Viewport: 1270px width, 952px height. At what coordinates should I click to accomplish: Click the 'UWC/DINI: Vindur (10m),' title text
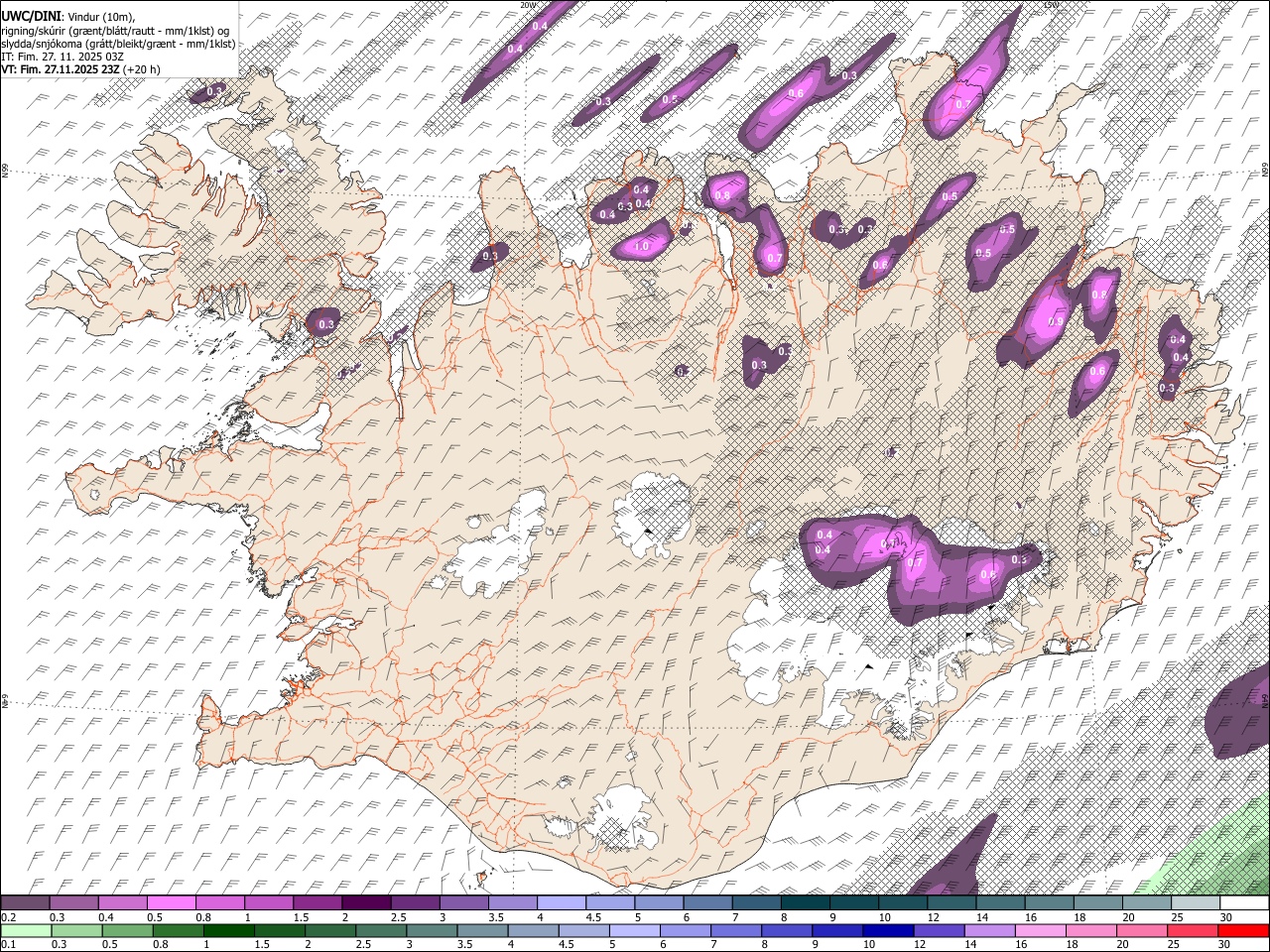68,17
